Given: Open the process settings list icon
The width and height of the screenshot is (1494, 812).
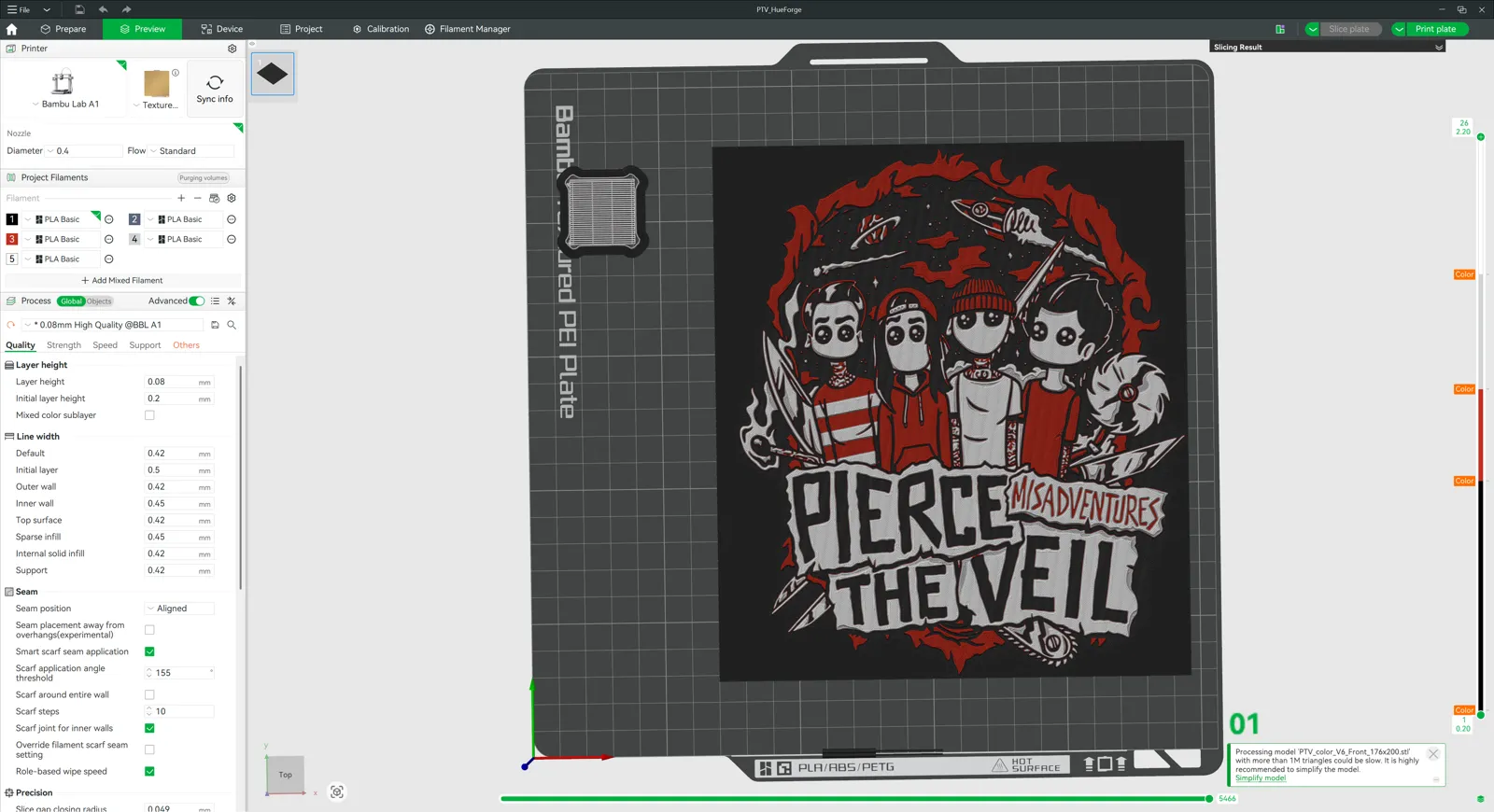Looking at the screenshot, I should pos(216,301).
